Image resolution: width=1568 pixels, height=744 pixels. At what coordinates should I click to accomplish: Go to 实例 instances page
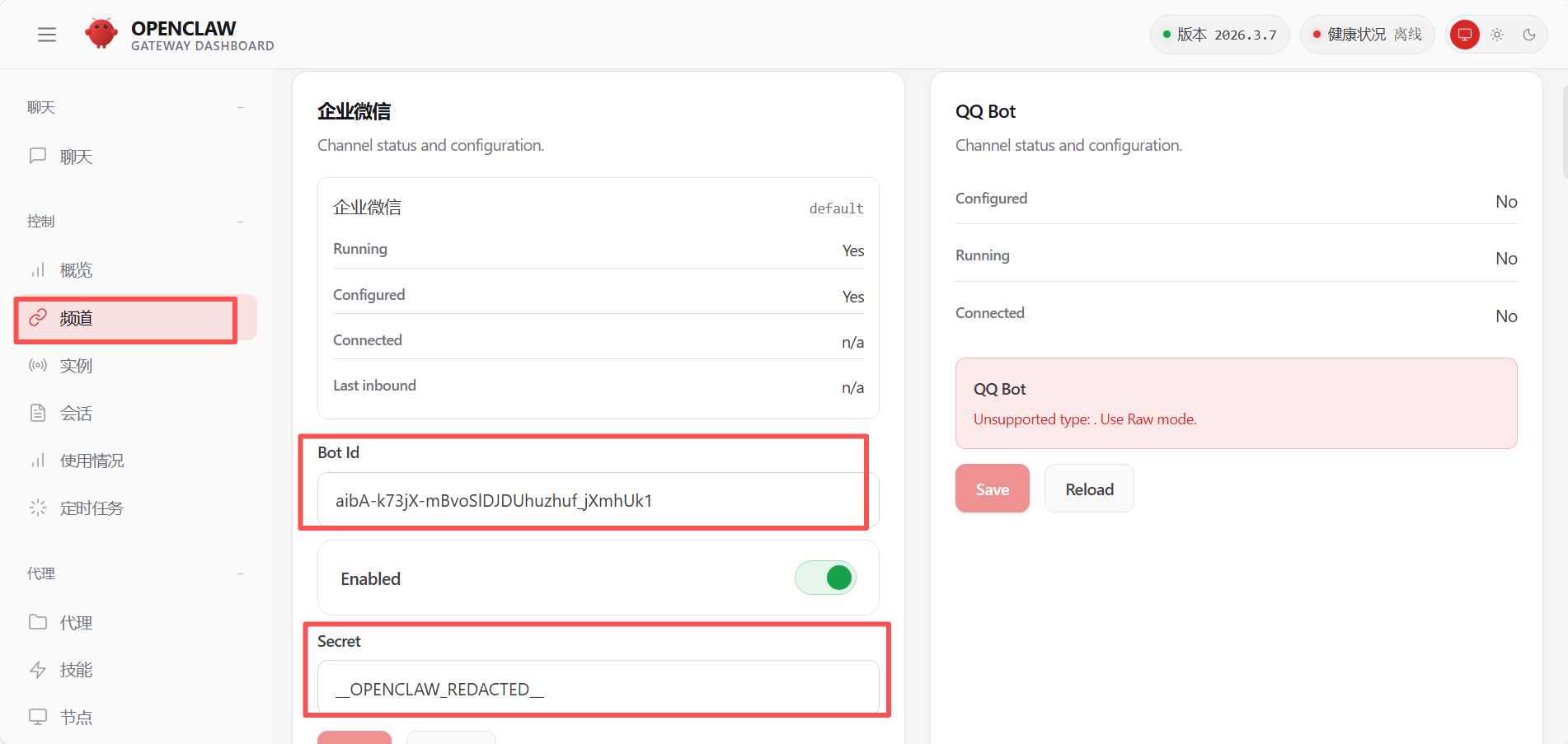point(76,366)
